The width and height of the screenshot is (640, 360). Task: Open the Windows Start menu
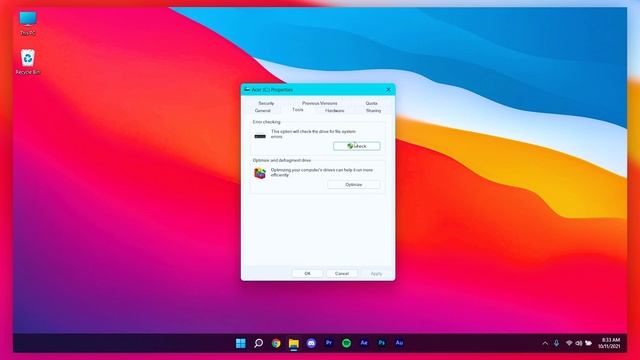(241, 343)
